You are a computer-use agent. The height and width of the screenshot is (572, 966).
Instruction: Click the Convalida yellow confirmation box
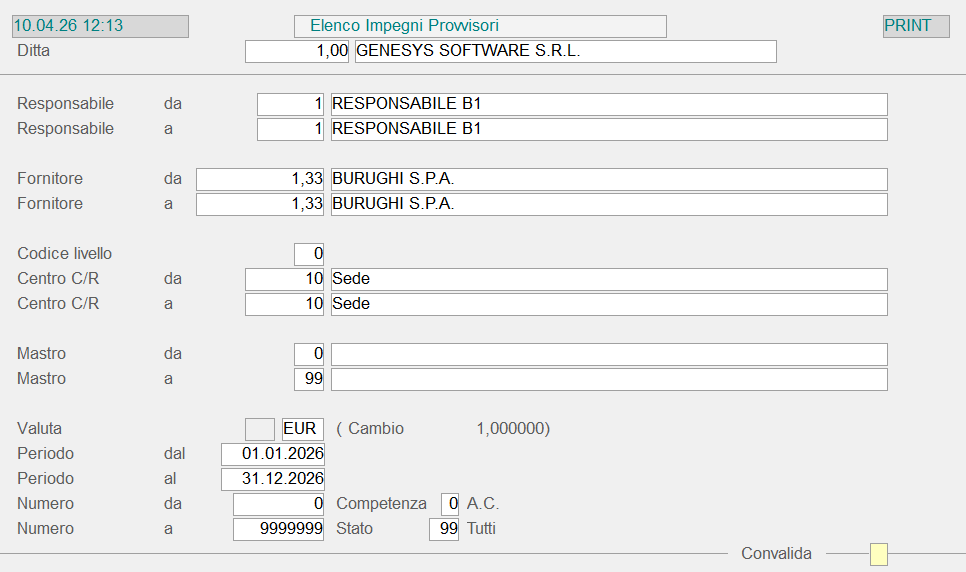point(878,554)
